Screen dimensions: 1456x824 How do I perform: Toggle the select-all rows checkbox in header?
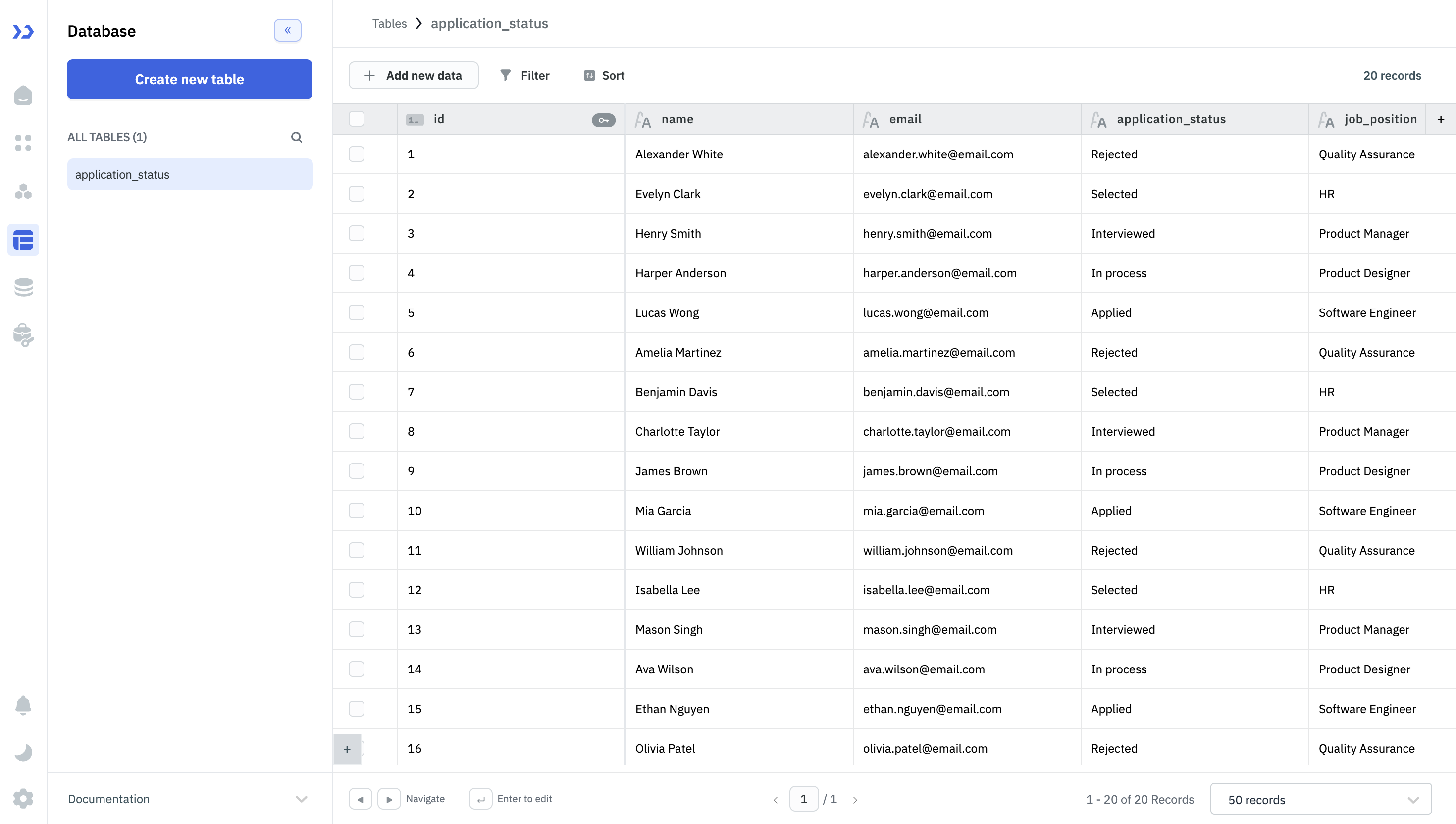[x=357, y=118]
